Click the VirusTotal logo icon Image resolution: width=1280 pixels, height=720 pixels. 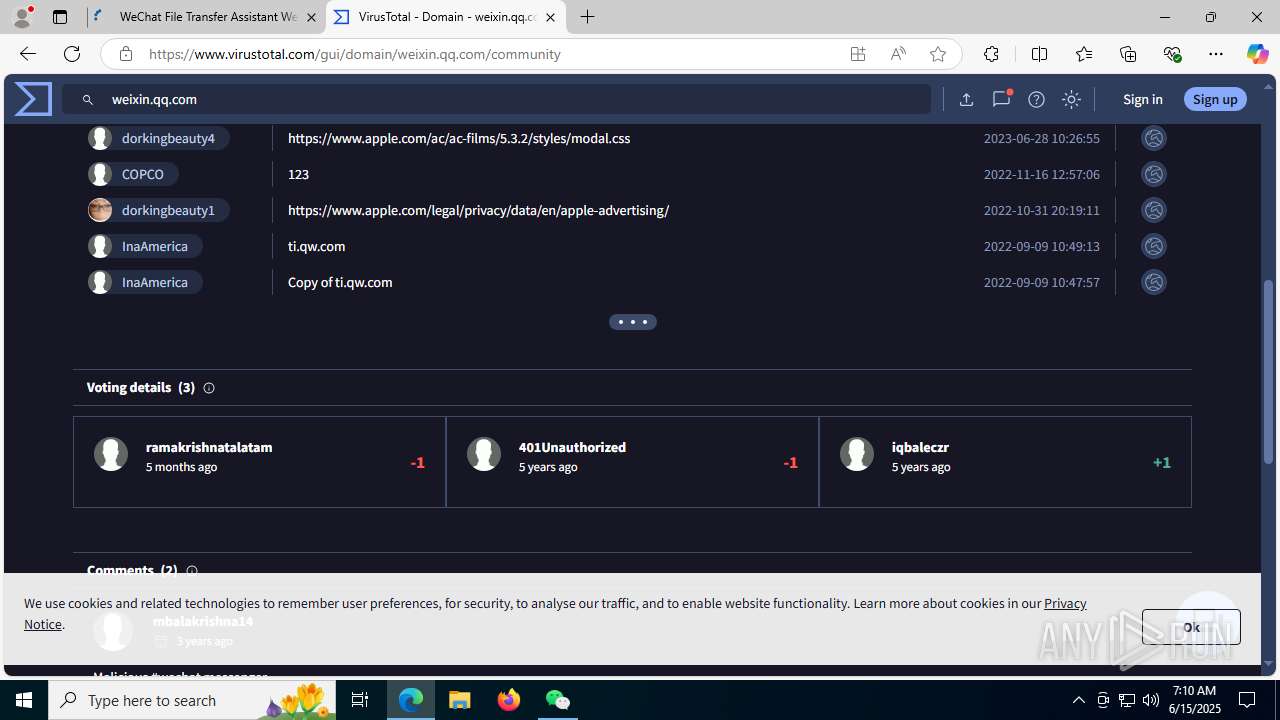[x=33, y=99]
